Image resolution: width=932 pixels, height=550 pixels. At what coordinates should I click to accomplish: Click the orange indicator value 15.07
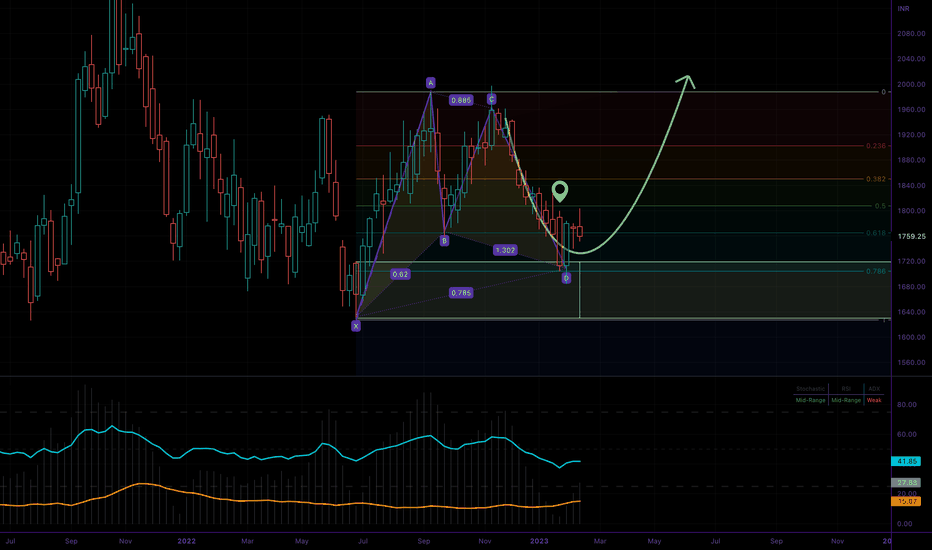(x=906, y=501)
